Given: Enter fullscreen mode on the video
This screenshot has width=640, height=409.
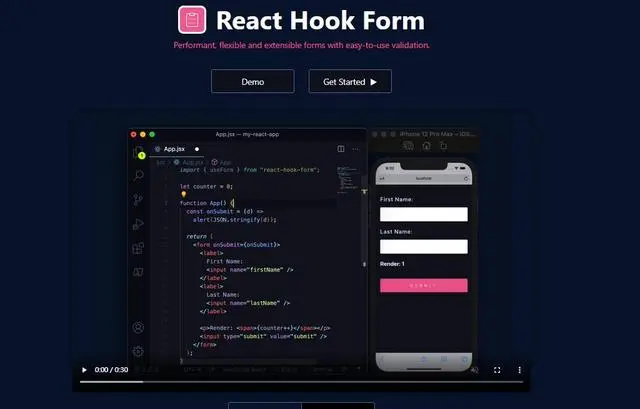Looking at the screenshot, I should [497, 370].
